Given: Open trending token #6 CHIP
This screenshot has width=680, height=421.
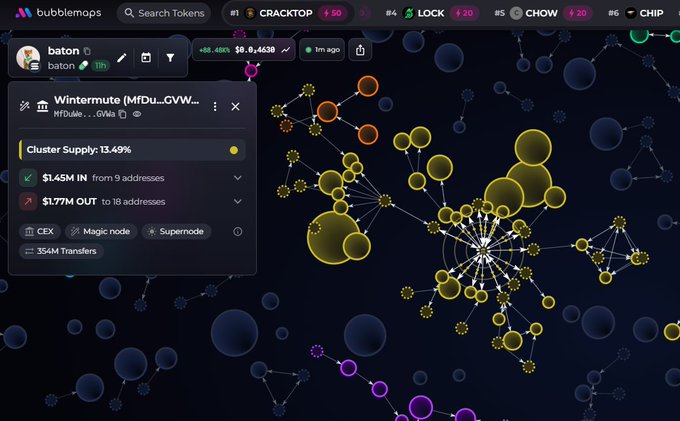Looking at the screenshot, I should click(636, 13).
